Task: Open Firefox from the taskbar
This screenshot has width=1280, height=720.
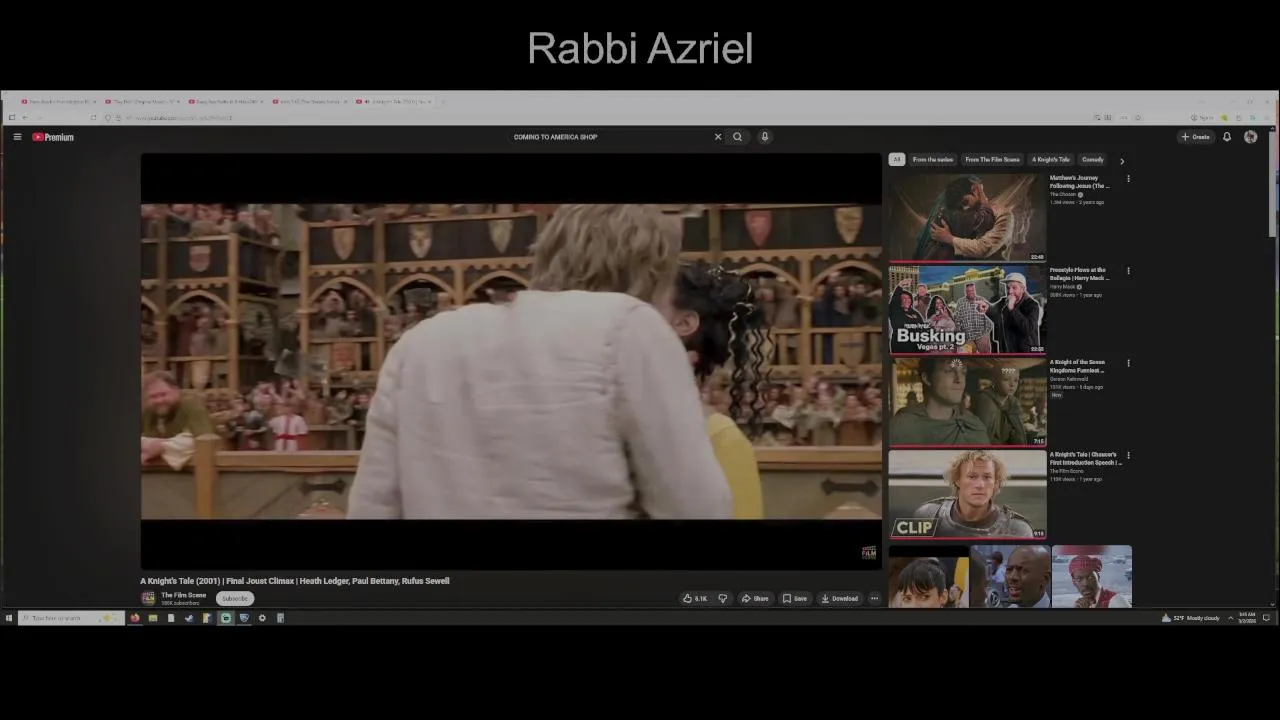Action: click(x=135, y=618)
